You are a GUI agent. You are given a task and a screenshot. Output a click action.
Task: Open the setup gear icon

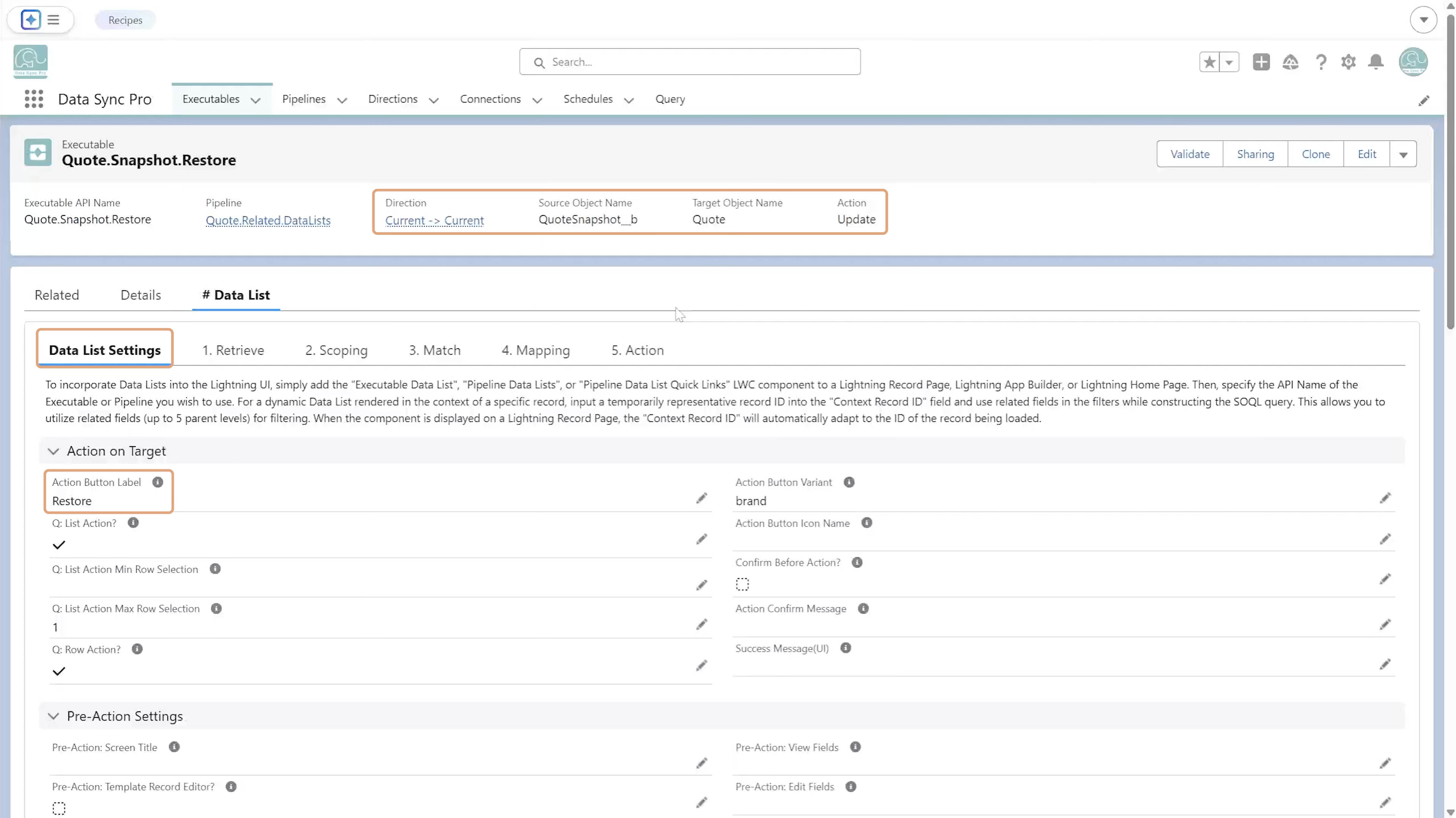pyautogui.click(x=1348, y=62)
